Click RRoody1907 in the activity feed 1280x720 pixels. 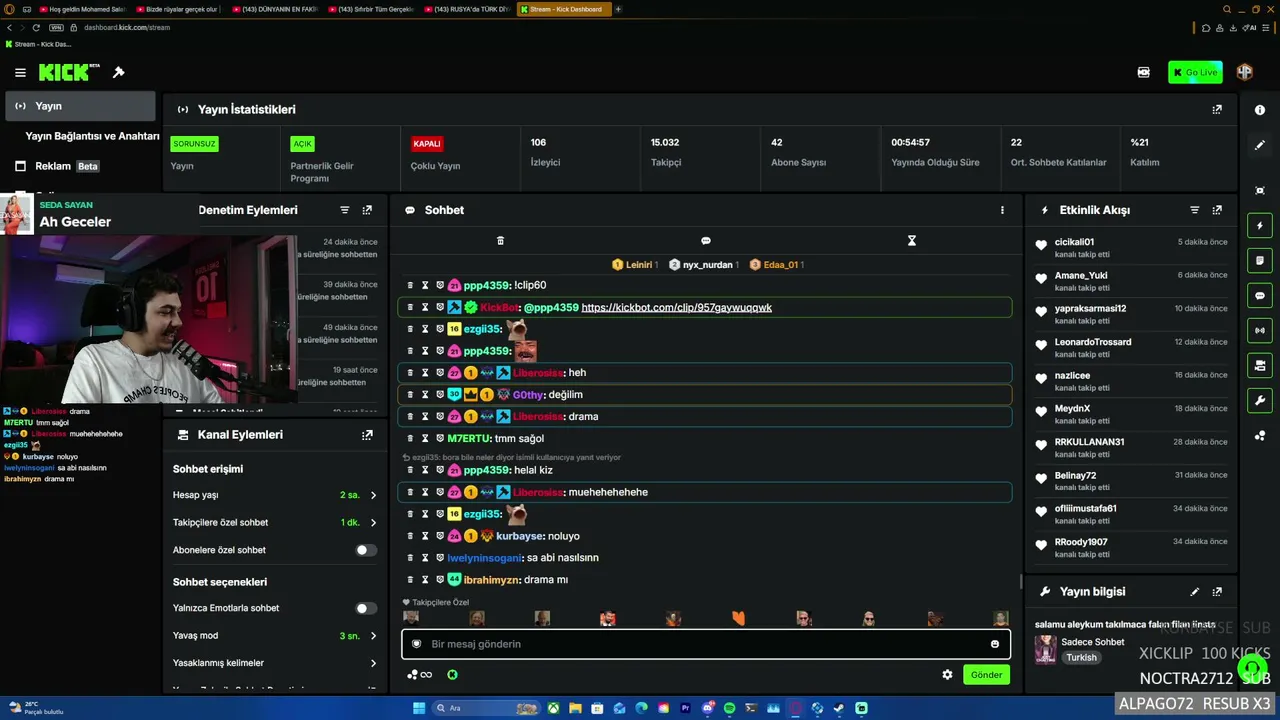(x=1081, y=542)
